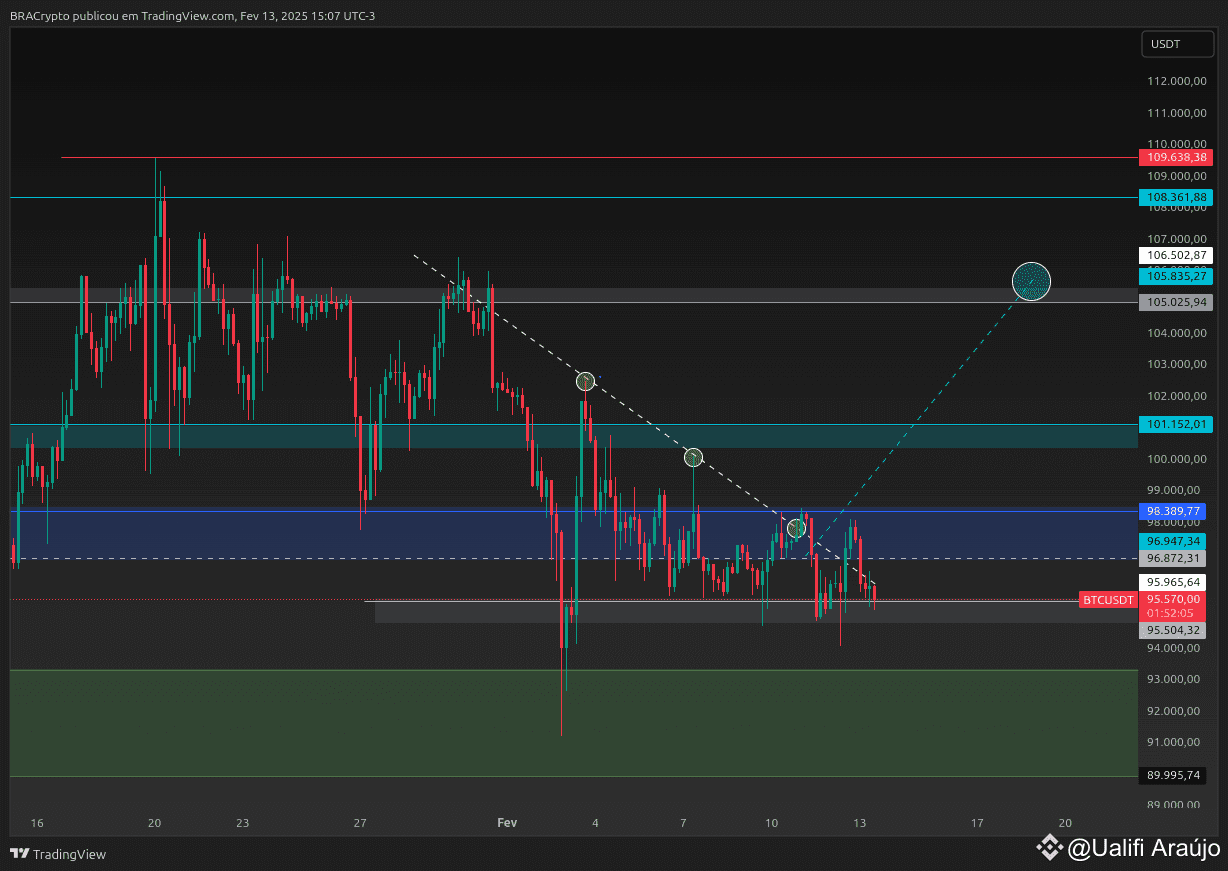Click the 27 date label on time axis
The image size is (1228, 871).
pos(360,823)
